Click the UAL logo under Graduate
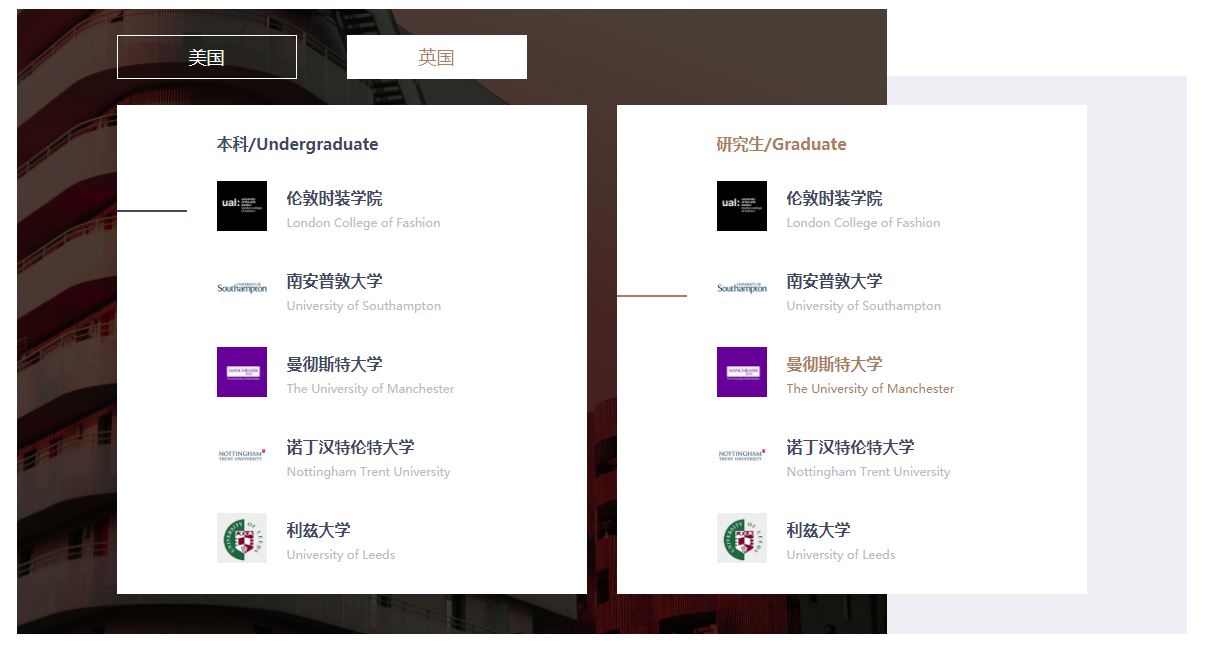This screenshot has height=653, width=1208. point(742,206)
